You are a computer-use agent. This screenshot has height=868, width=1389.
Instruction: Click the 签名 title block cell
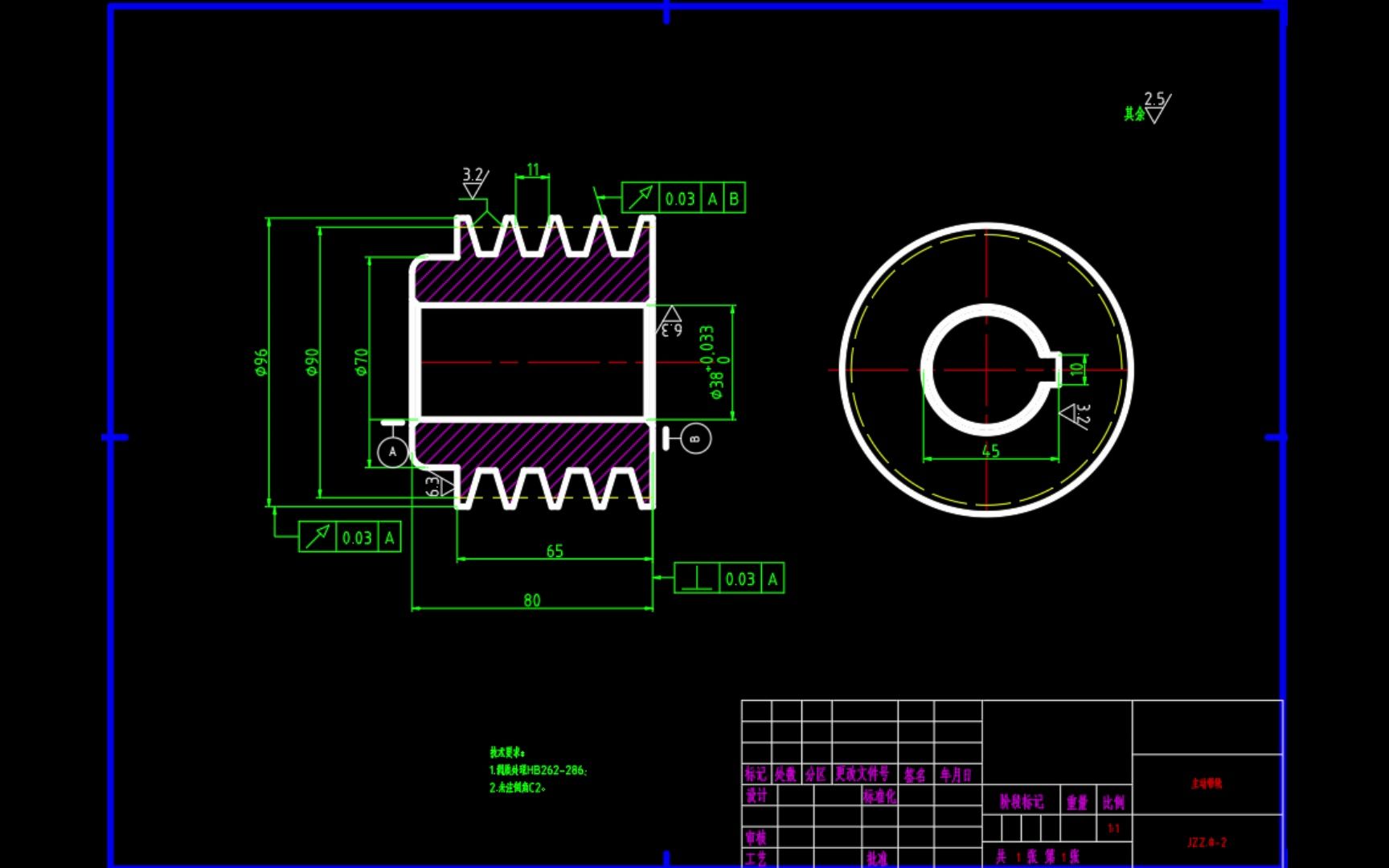[x=916, y=774]
